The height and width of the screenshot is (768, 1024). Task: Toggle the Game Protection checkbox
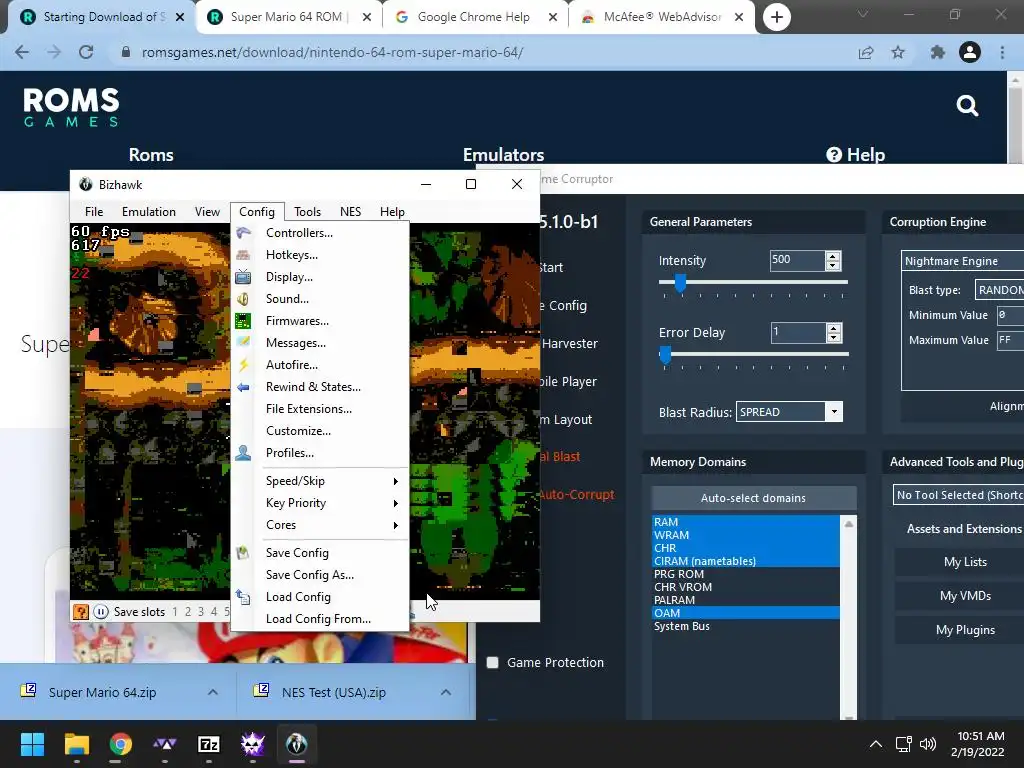493,663
